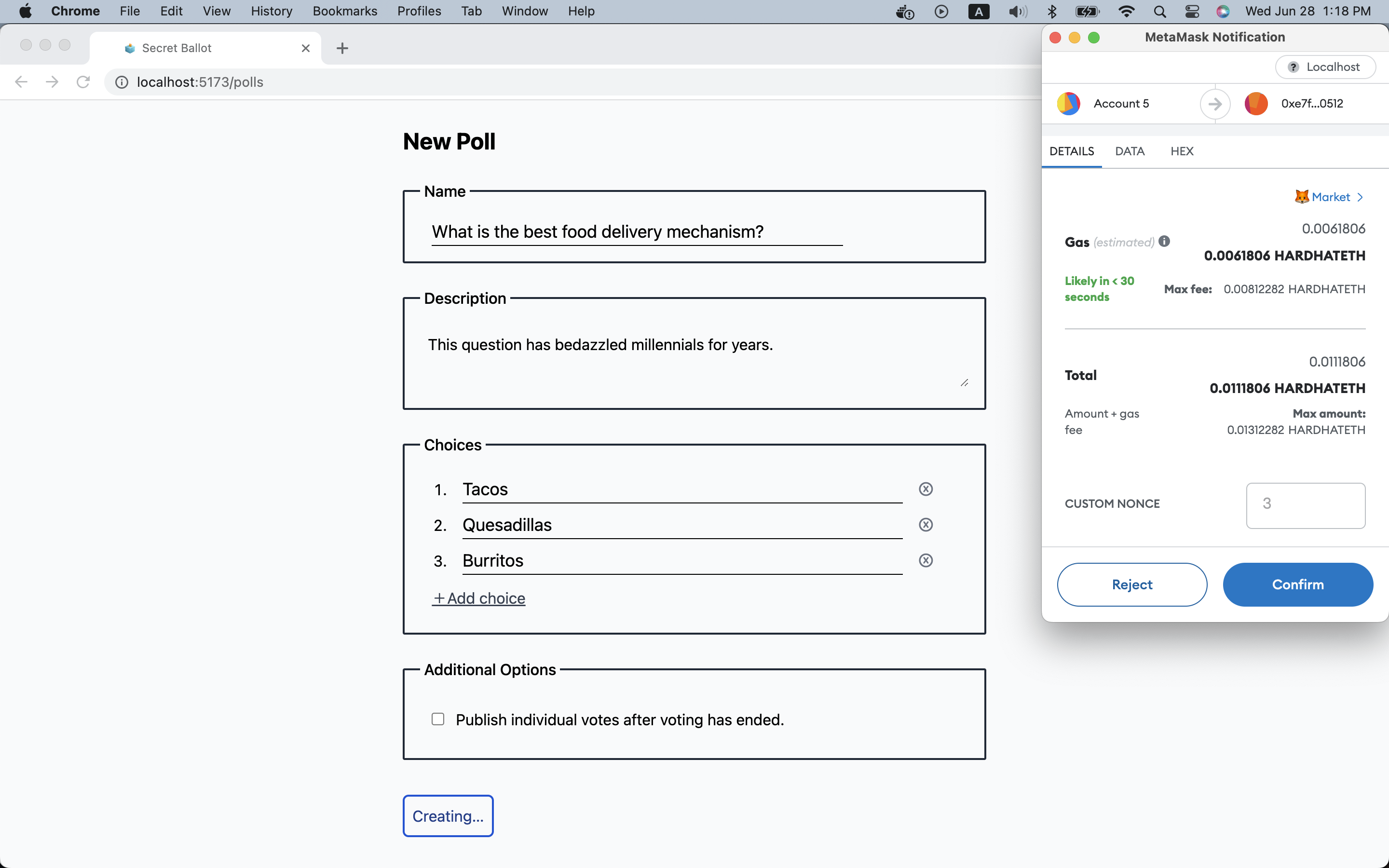The width and height of the screenshot is (1389, 868).
Task: Enable publishing individual votes after voting
Action: [x=438, y=719]
